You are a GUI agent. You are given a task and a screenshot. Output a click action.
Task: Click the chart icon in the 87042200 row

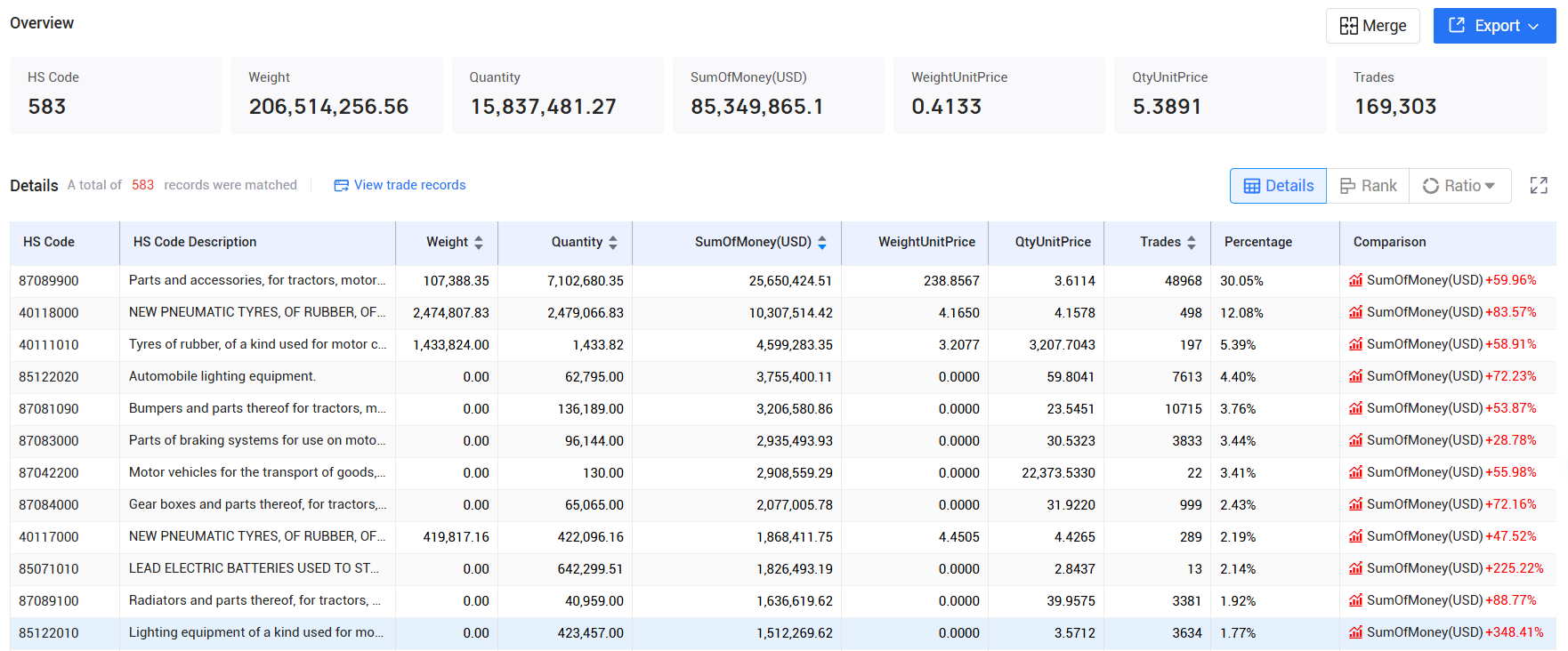click(1355, 472)
